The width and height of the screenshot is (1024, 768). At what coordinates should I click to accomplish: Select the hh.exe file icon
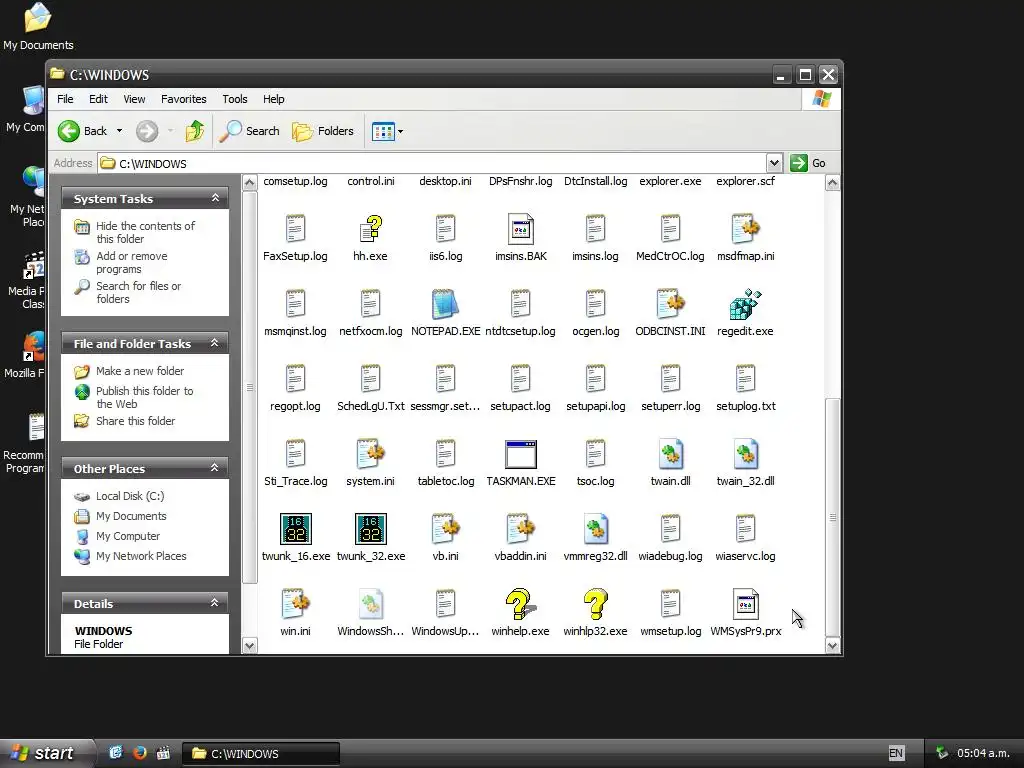(370, 229)
